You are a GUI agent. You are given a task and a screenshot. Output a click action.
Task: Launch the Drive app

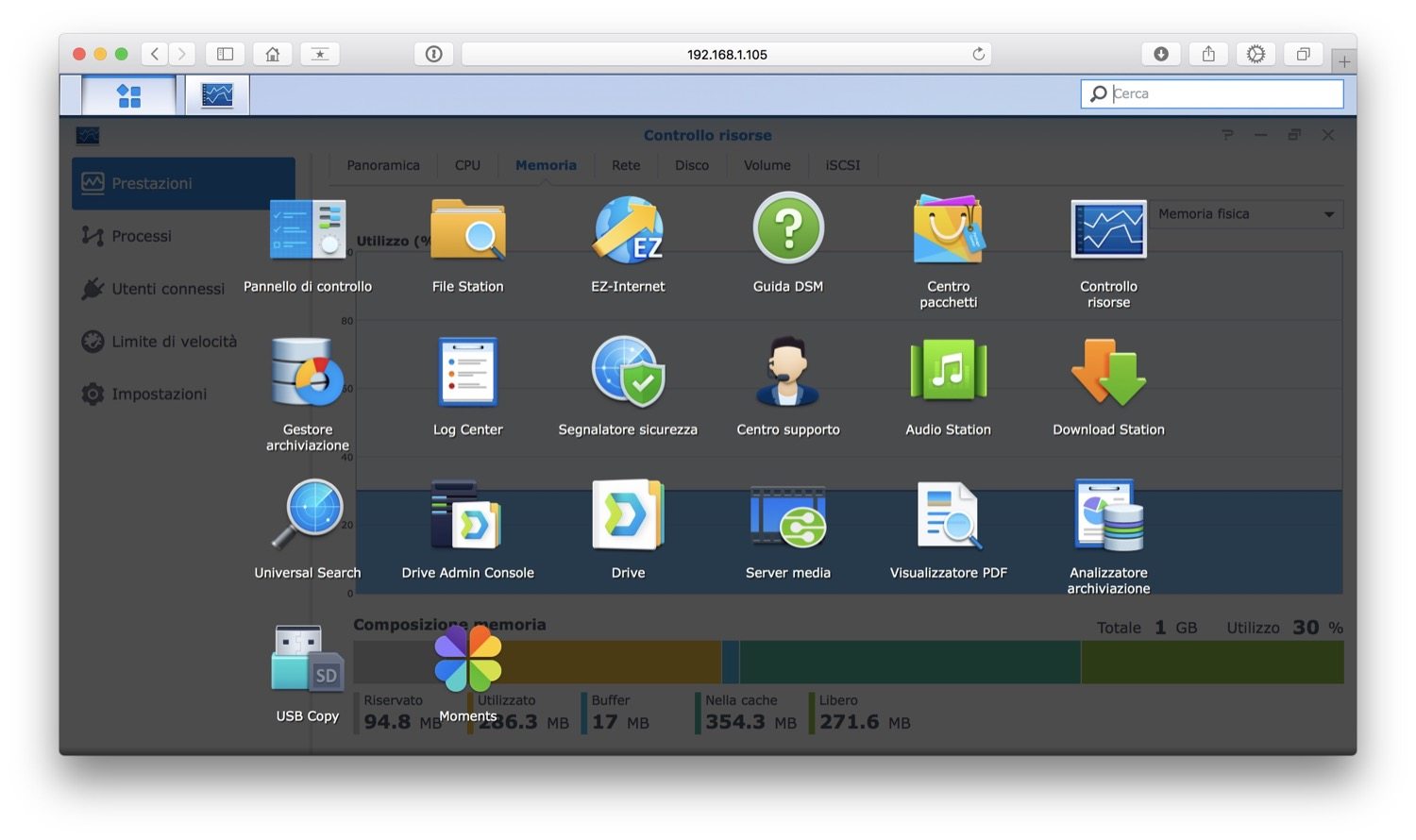coord(628,515)
